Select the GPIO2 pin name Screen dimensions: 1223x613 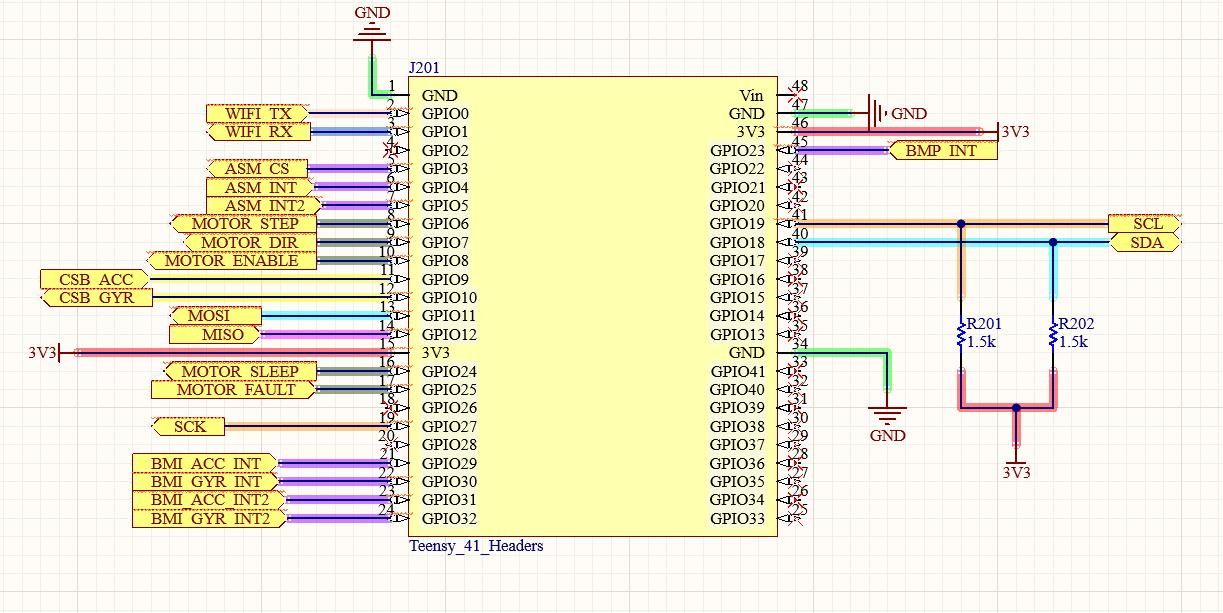(x=445, y=151)
